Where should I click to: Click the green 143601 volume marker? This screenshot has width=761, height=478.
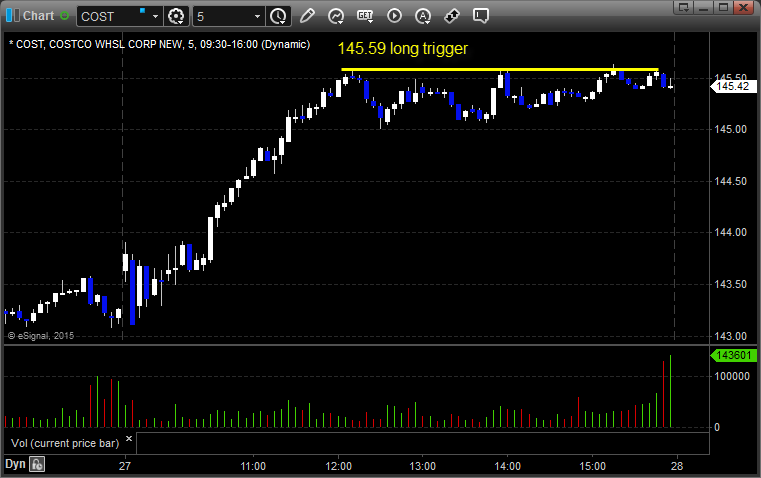733,355
